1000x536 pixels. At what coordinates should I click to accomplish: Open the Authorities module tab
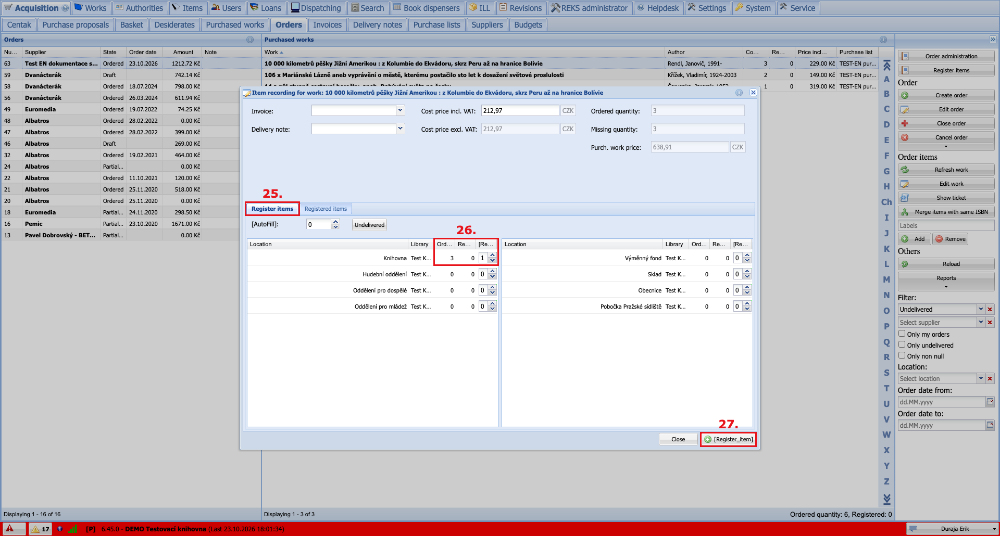[x=140, y=8]
